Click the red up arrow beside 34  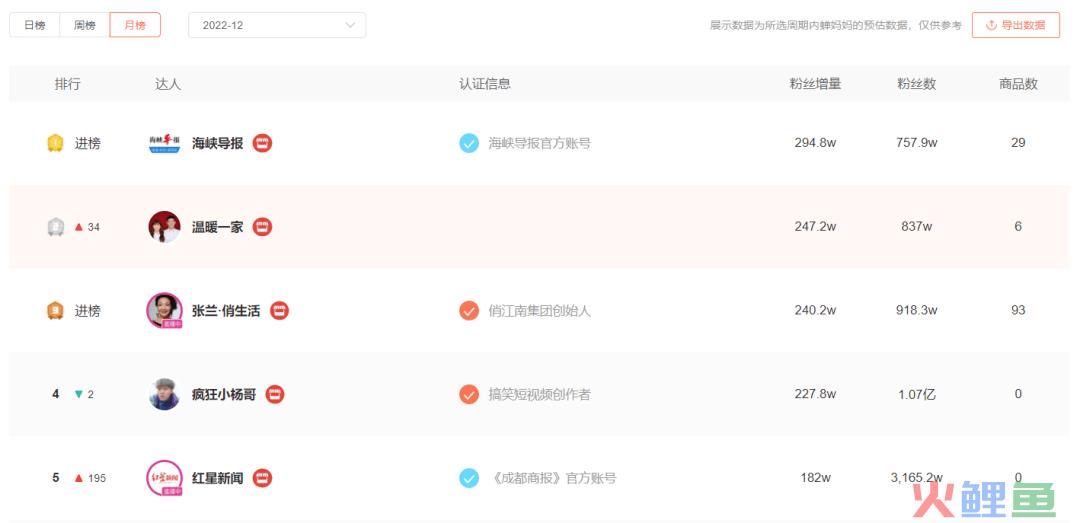pos(79,227)
